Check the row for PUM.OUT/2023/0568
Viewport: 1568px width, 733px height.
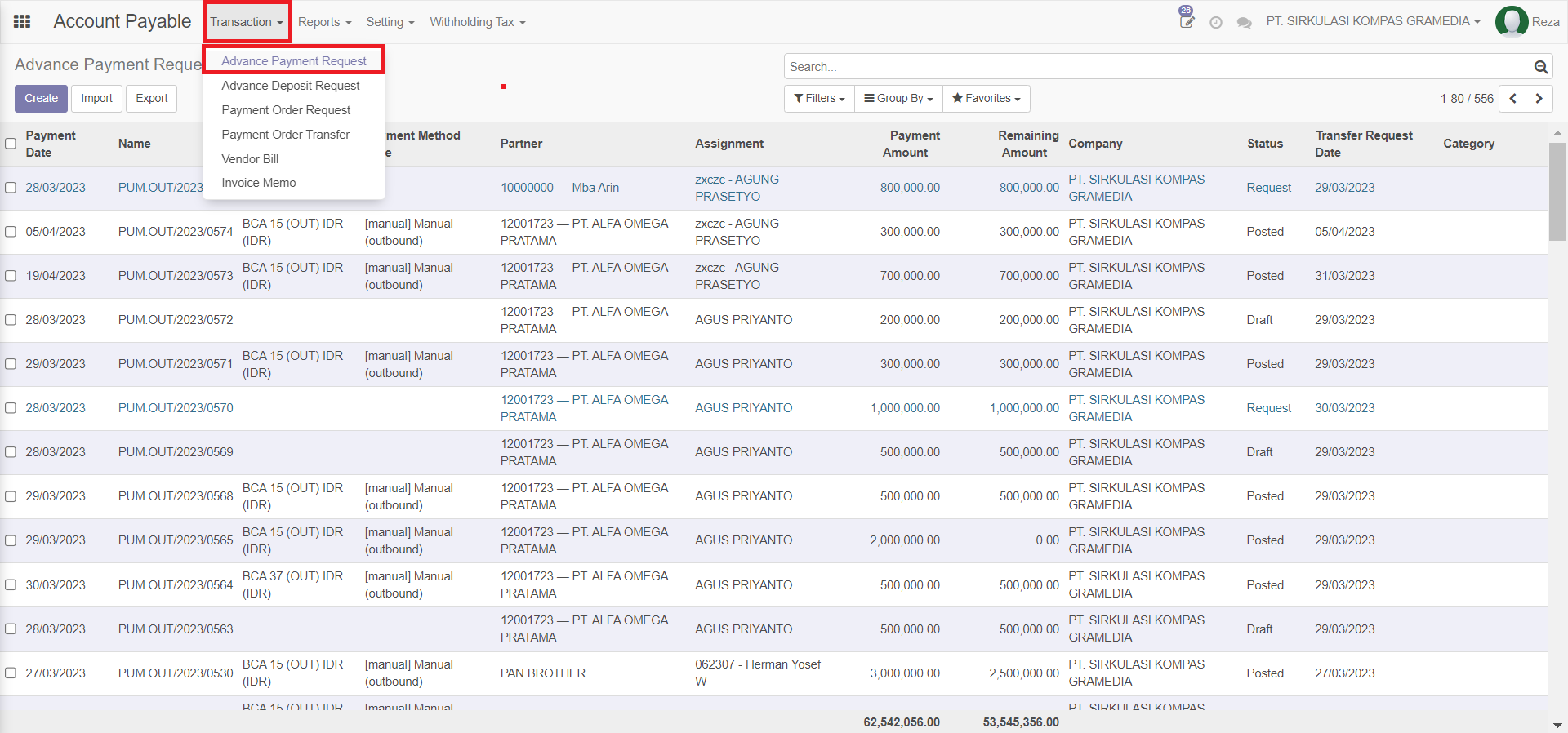coord(11,496)
